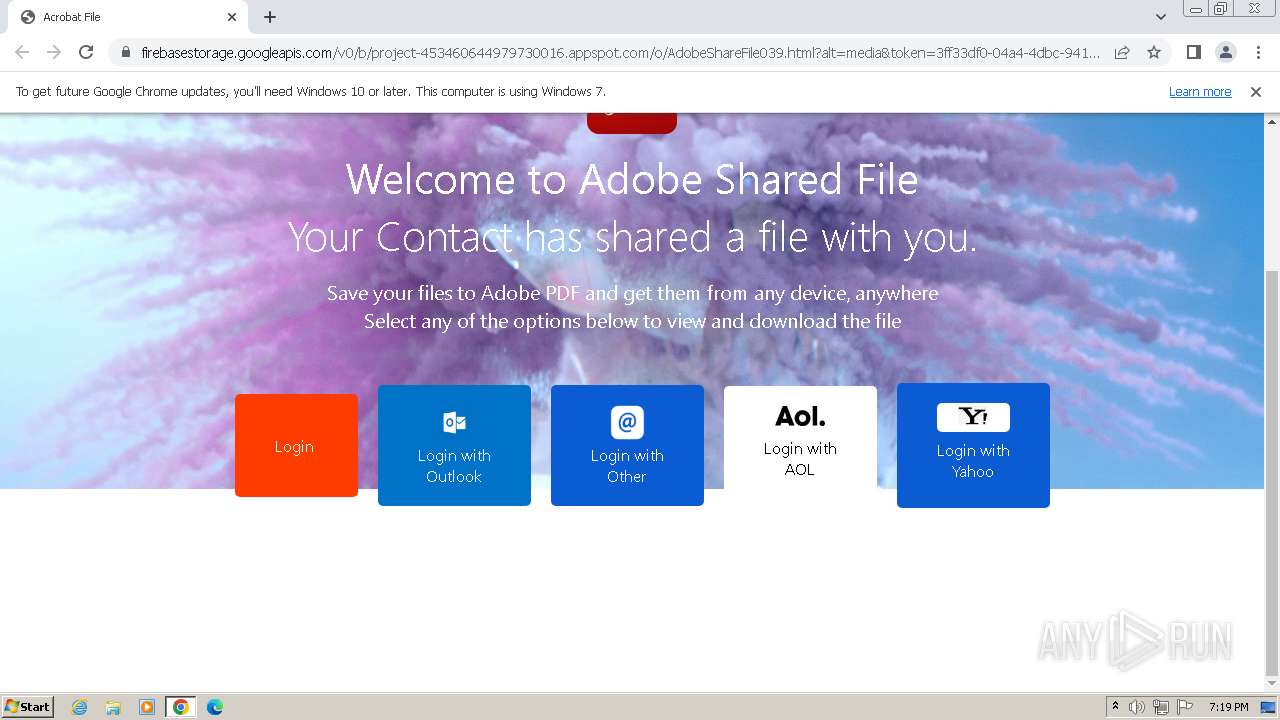Open File Explorer from taskbar
This screenshot has width=1280, height=720.
[113, 707]
